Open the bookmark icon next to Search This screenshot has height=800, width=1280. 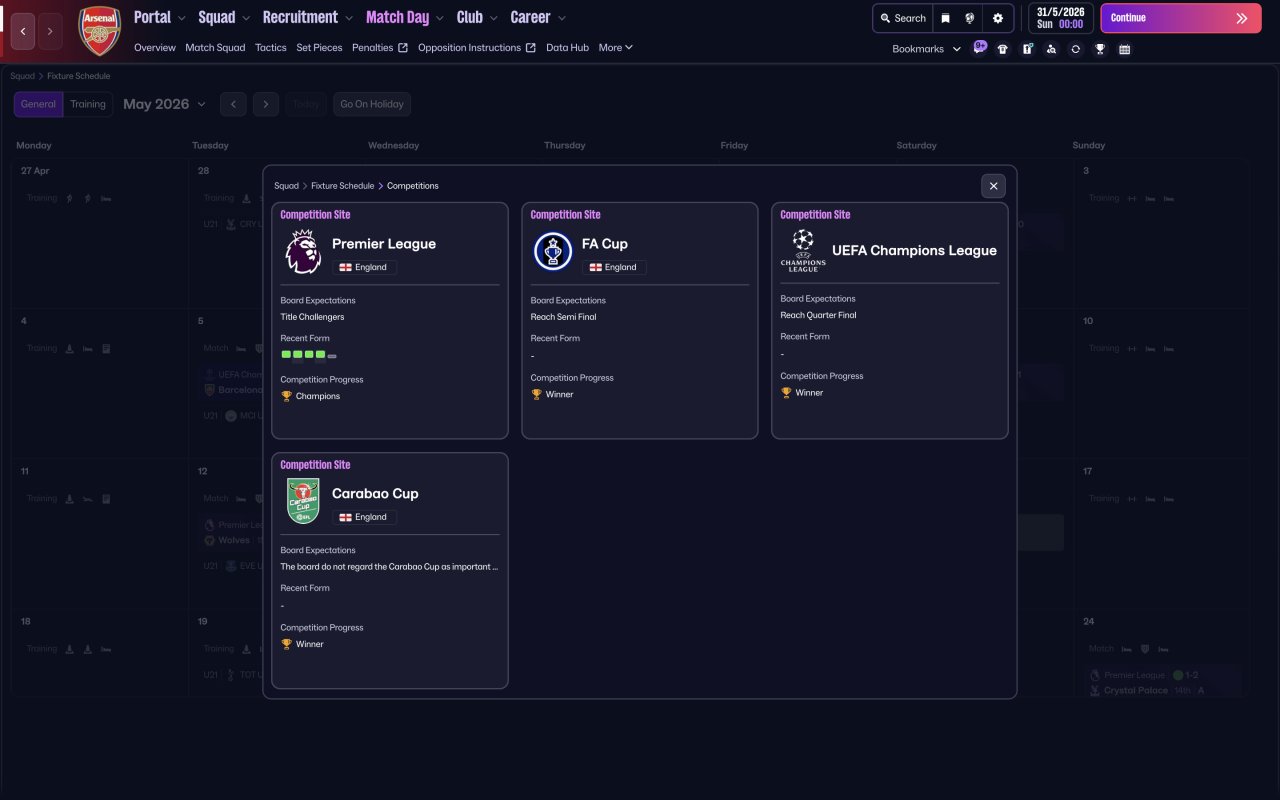tap(945, 18)
